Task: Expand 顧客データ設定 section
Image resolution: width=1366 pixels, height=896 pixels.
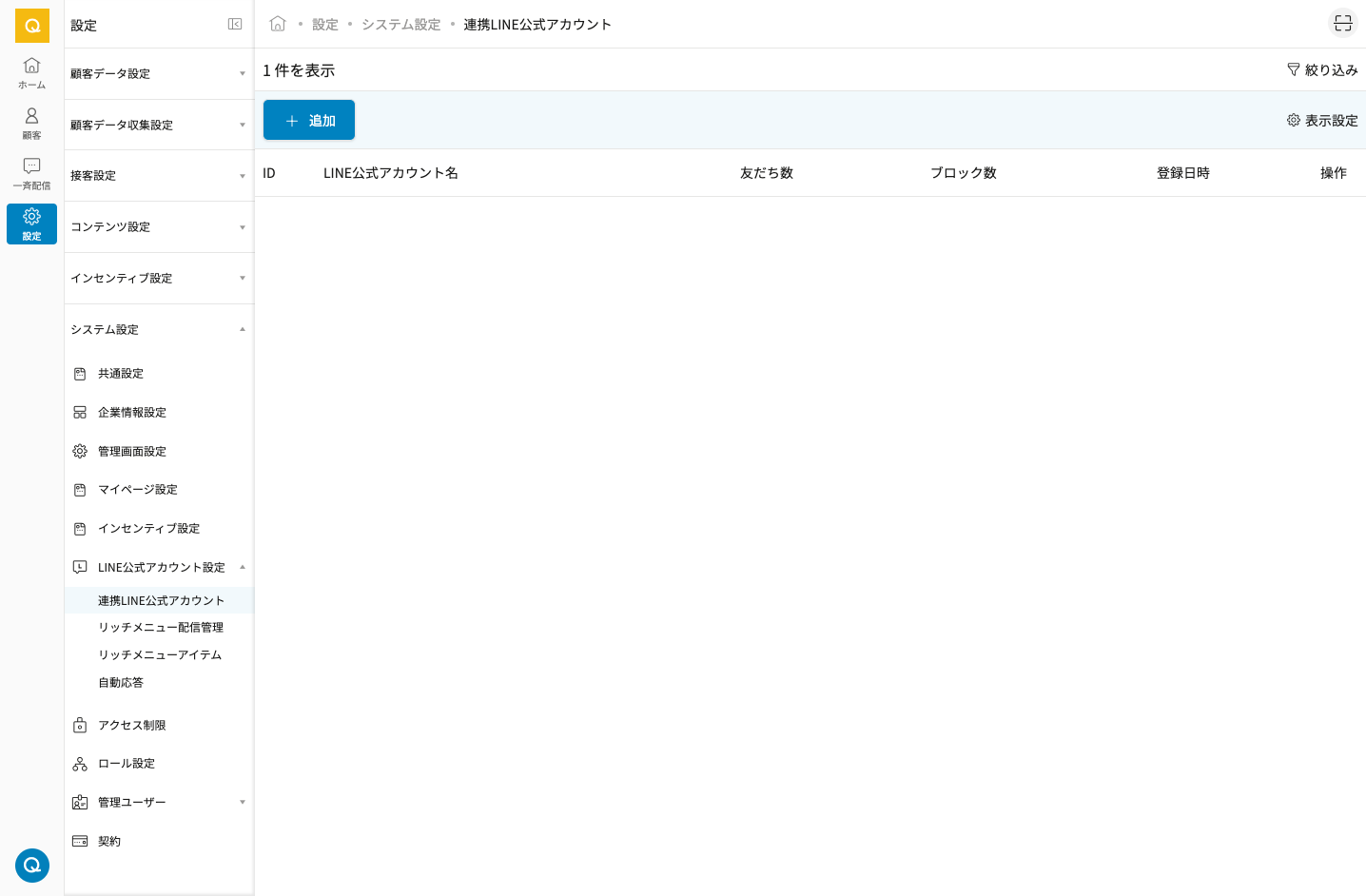Action: click(x=158, y=74)
